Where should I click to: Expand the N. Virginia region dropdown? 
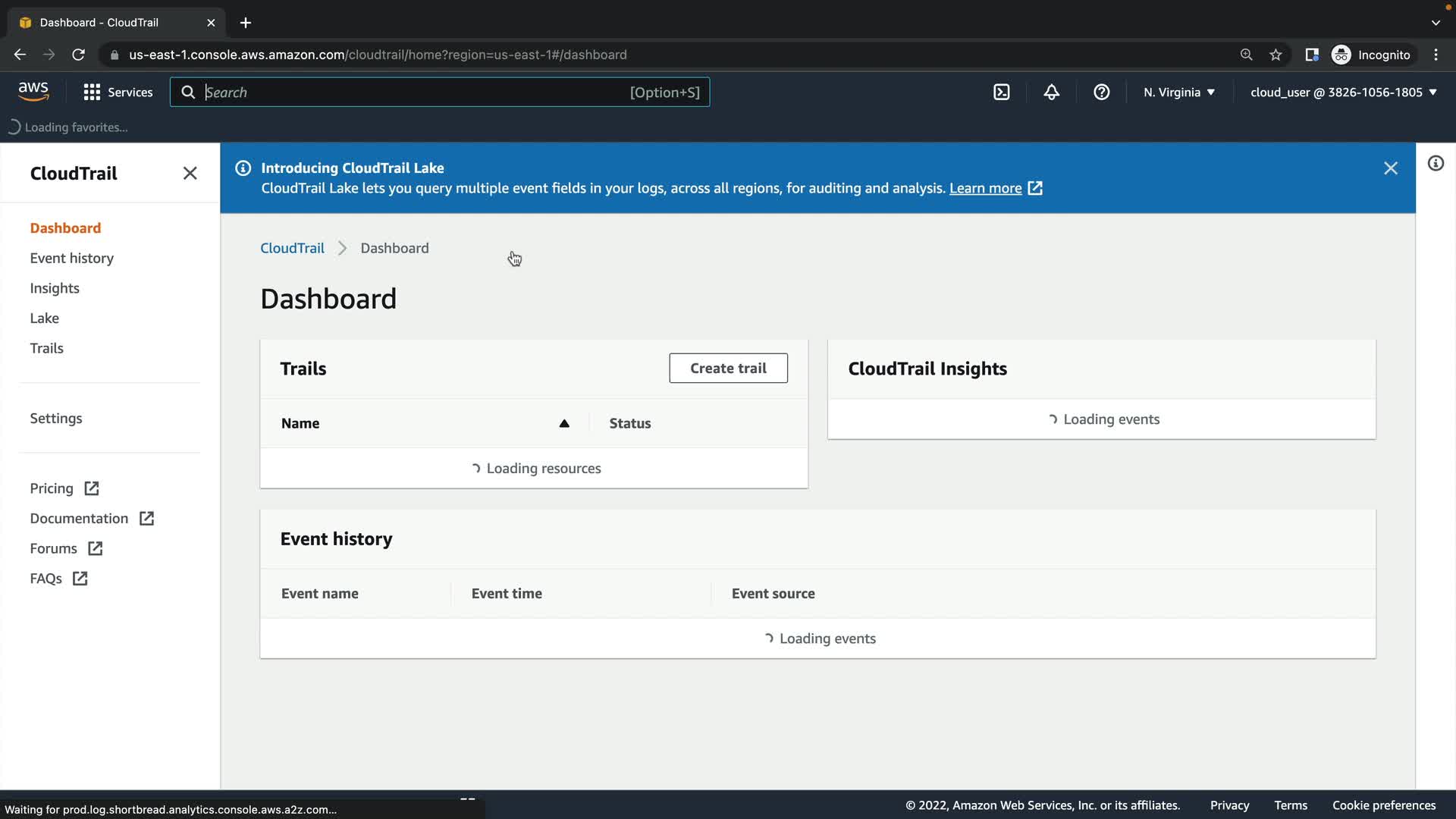pyautogui.click(x=1178, y=93)
